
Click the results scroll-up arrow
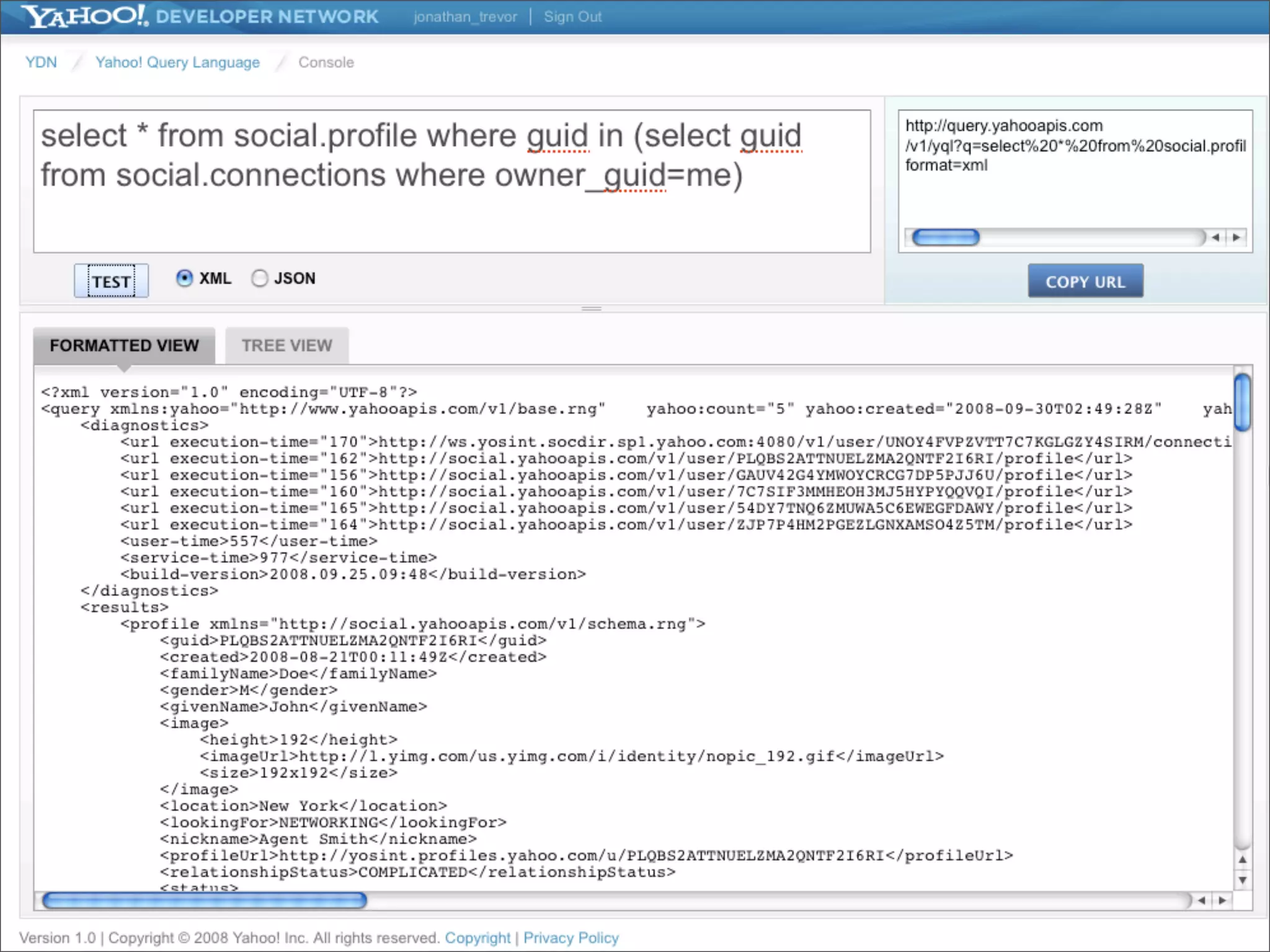point(1242,860)
